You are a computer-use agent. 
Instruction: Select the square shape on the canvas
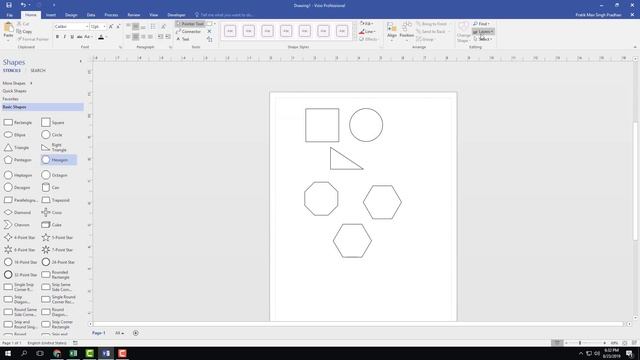pyautogui.click(x=322, y=125)
